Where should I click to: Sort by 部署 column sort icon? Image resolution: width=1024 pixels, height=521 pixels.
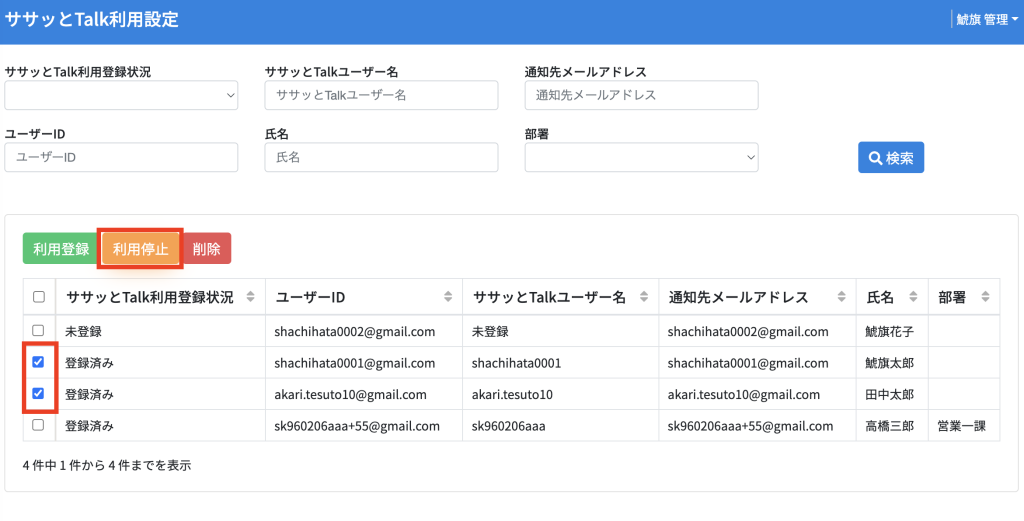pyautogui.click(x=985, y=297)
